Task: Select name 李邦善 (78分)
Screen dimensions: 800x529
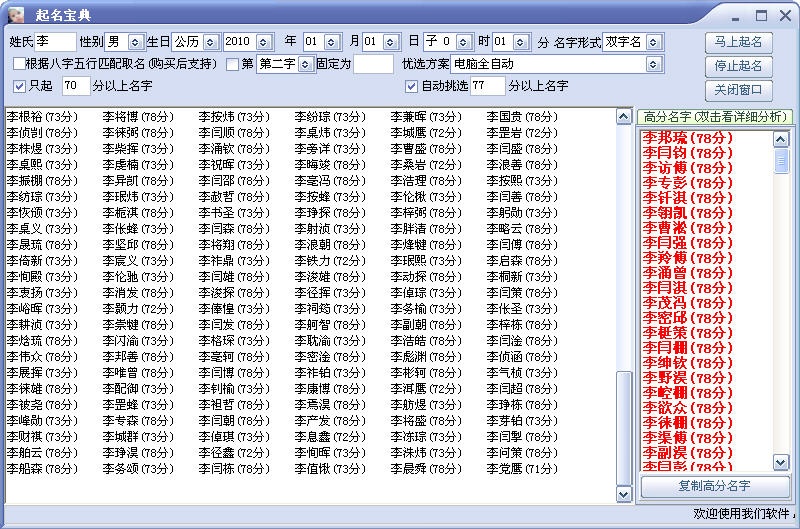Action: click(138, 357)
